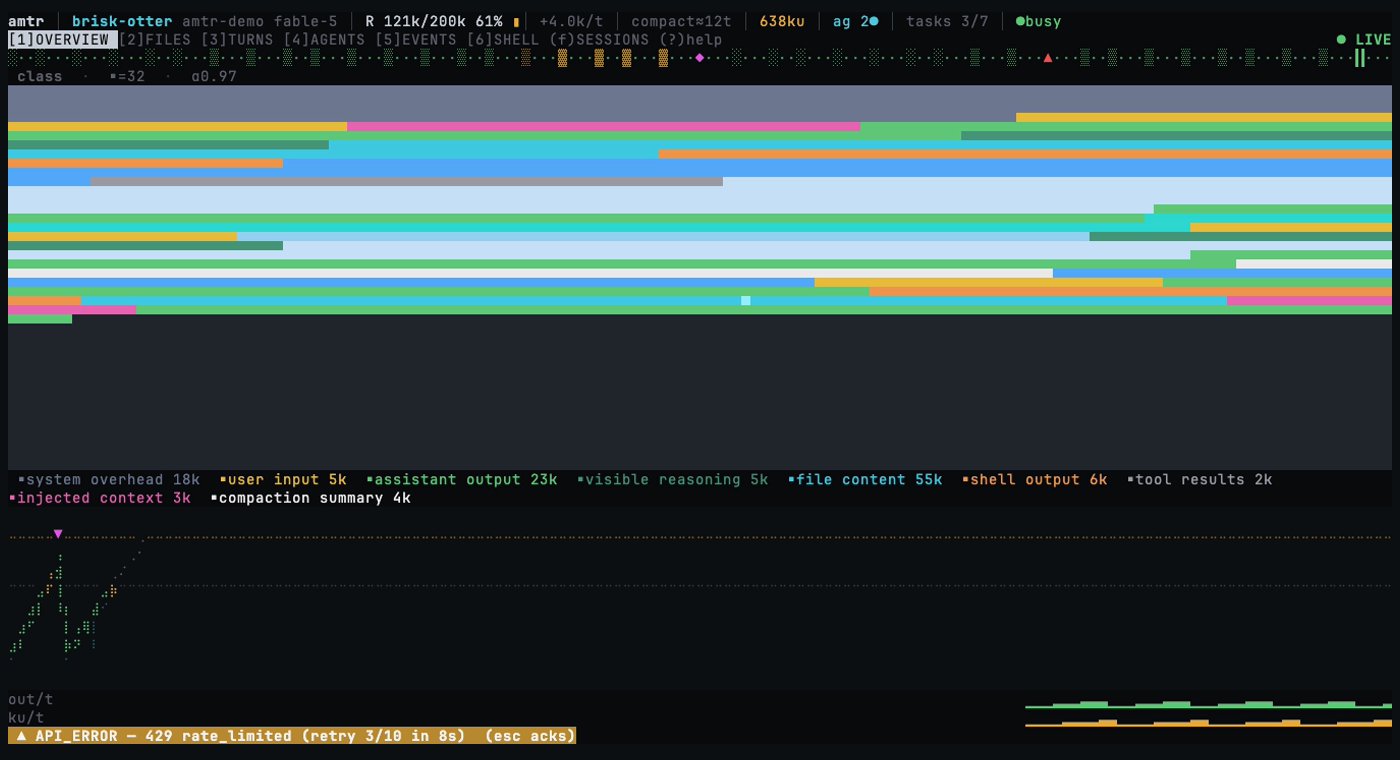Click the α0.97 value
The width and height of the screenshot is (1400, 760).
click(x=214, y=76)
